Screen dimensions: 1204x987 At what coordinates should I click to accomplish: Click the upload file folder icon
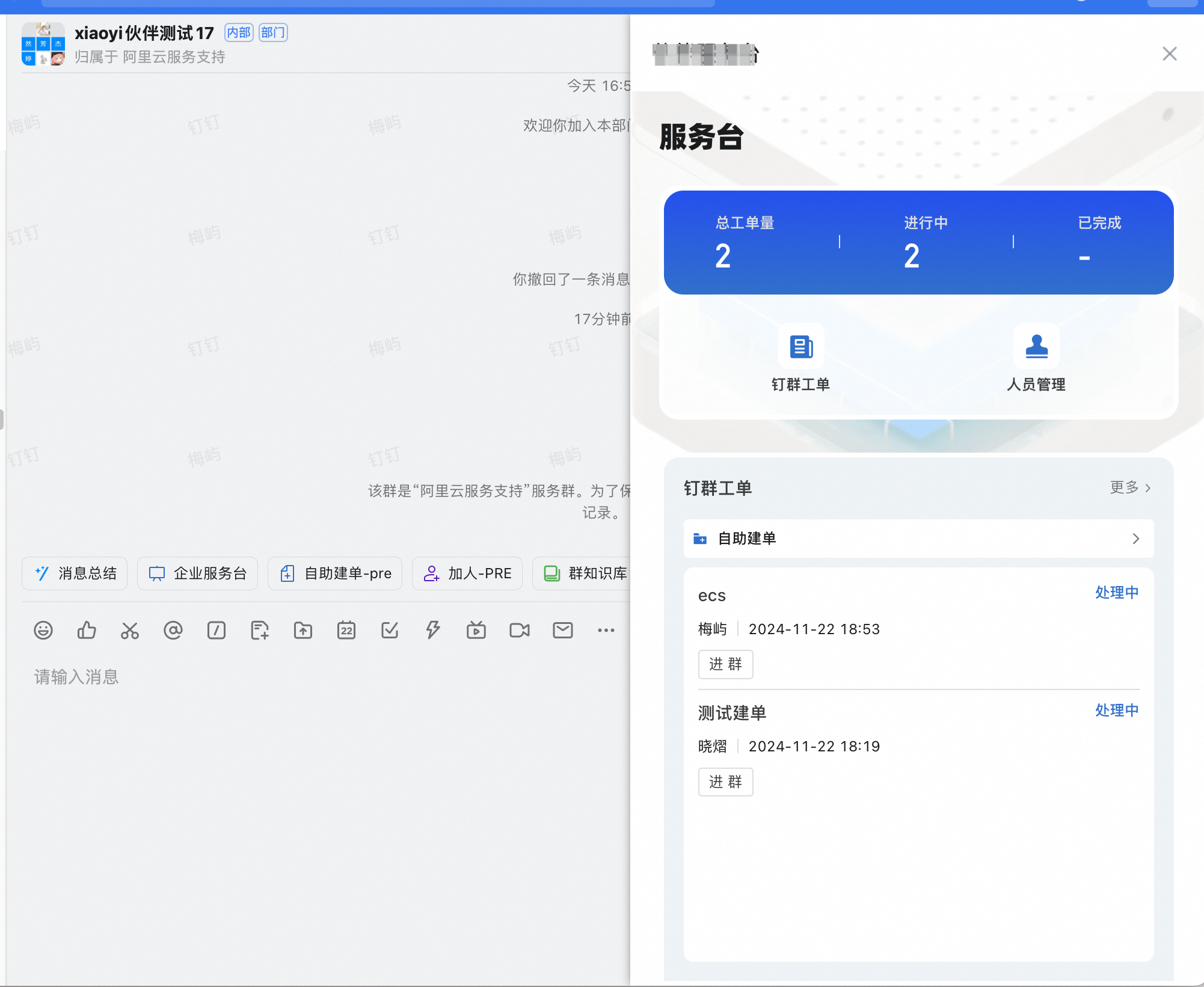[303, 630]
